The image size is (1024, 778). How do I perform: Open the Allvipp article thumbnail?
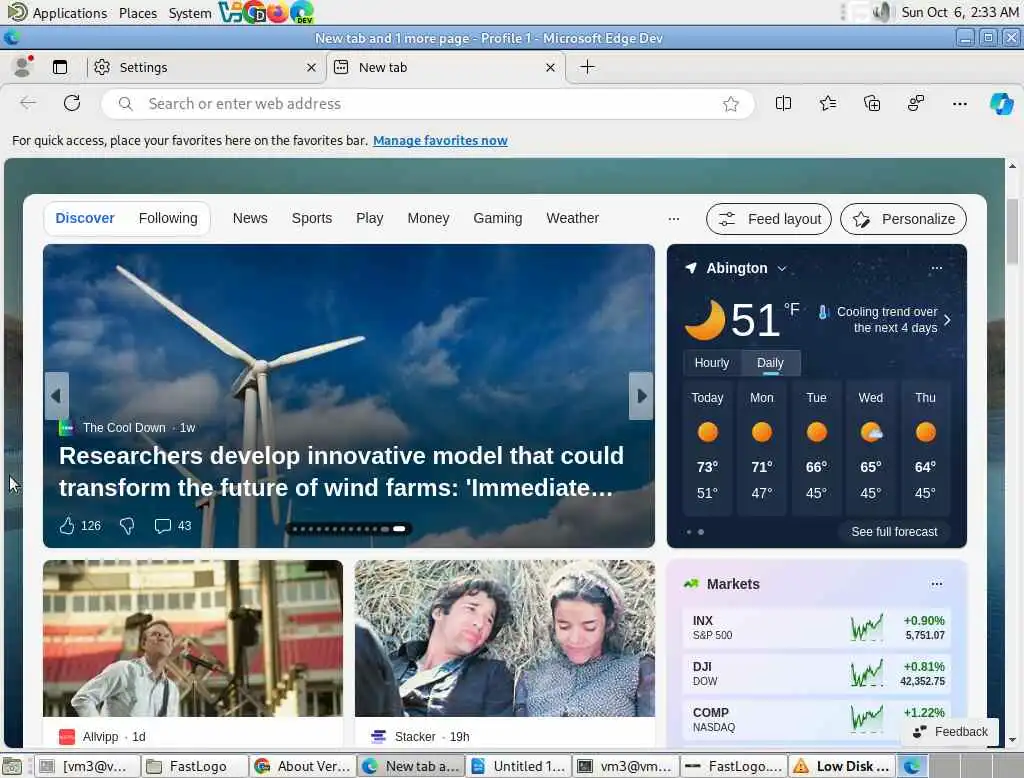[x=193, y=638]
